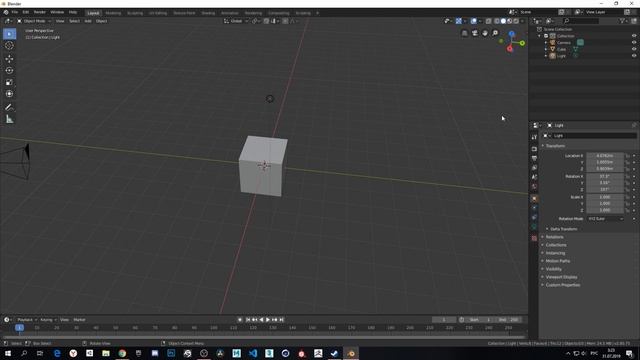
Task: Click the pan view hand icon
Action: pos(485,33)
